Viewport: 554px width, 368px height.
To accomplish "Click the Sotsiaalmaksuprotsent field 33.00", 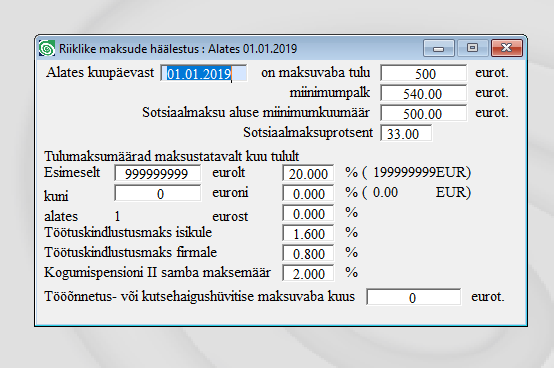I will coord(406,133).
